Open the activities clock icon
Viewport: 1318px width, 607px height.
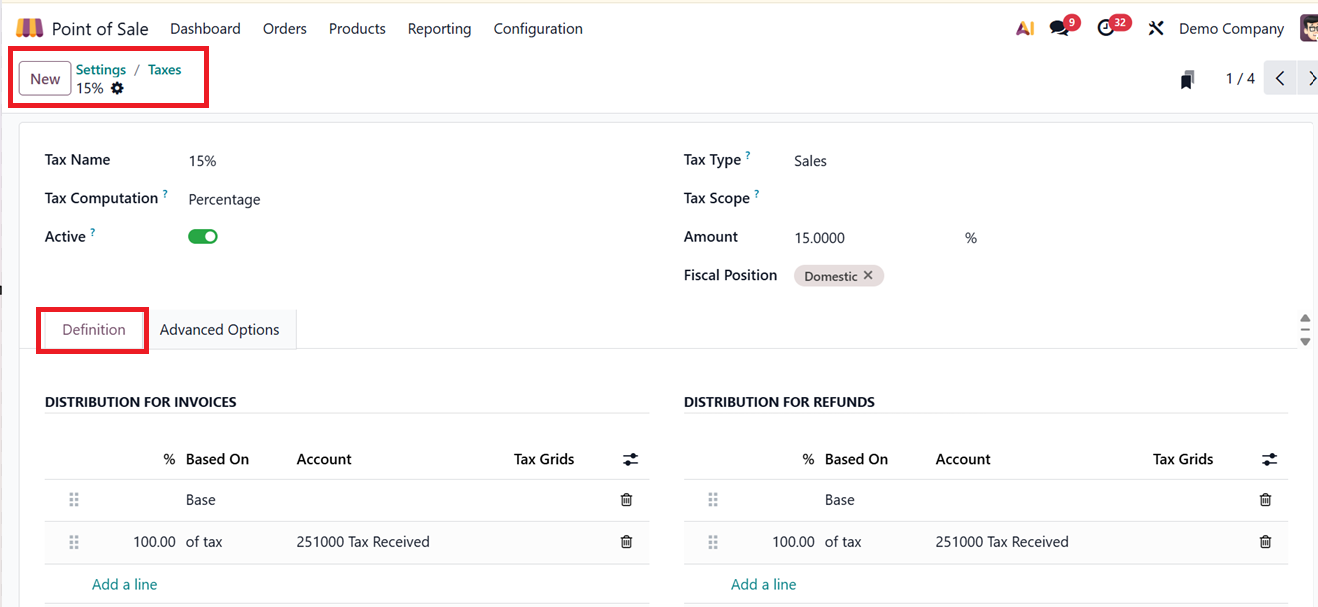1106,29
